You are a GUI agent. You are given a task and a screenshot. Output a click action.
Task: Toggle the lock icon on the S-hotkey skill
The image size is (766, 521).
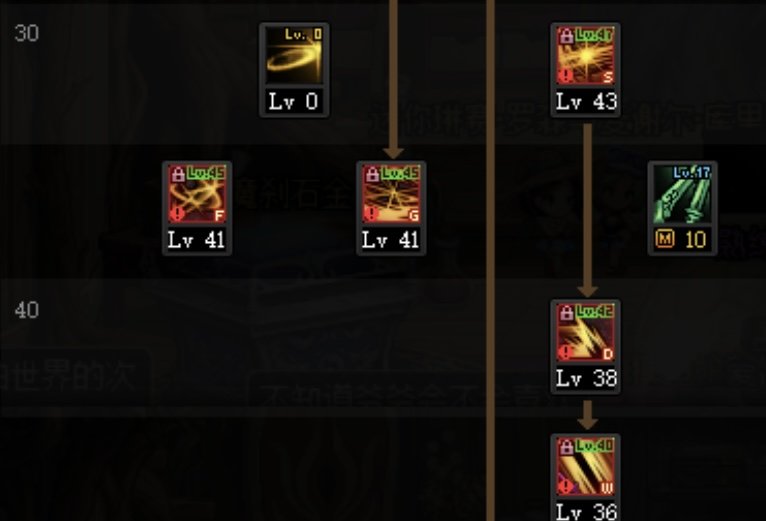point(567,36)
